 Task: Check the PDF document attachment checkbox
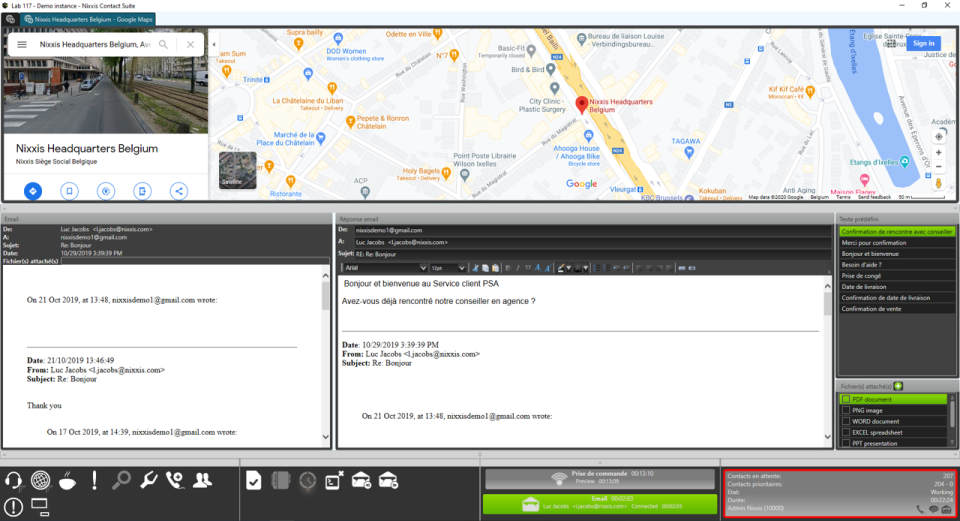tap(846, 399)
